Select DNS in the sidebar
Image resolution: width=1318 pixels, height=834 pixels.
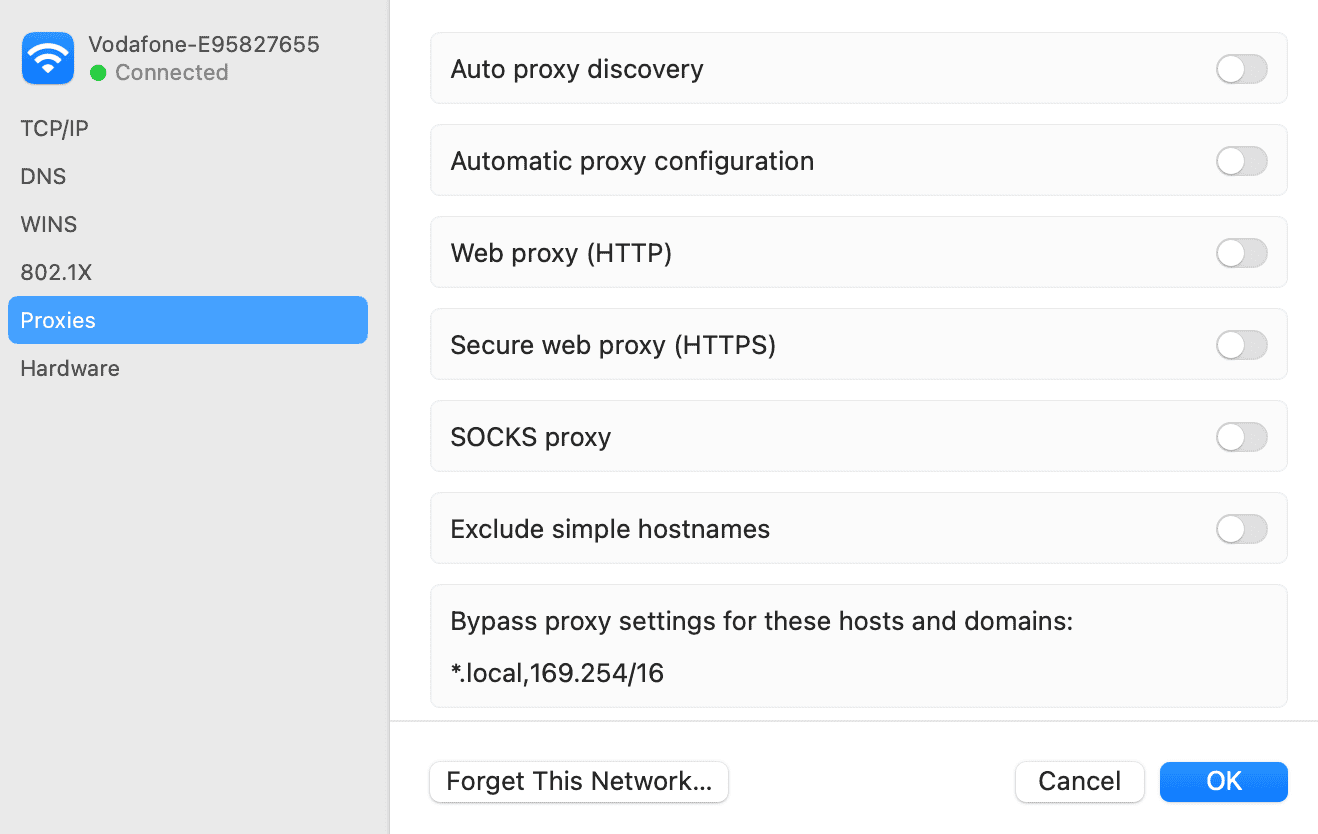point(43,176)
